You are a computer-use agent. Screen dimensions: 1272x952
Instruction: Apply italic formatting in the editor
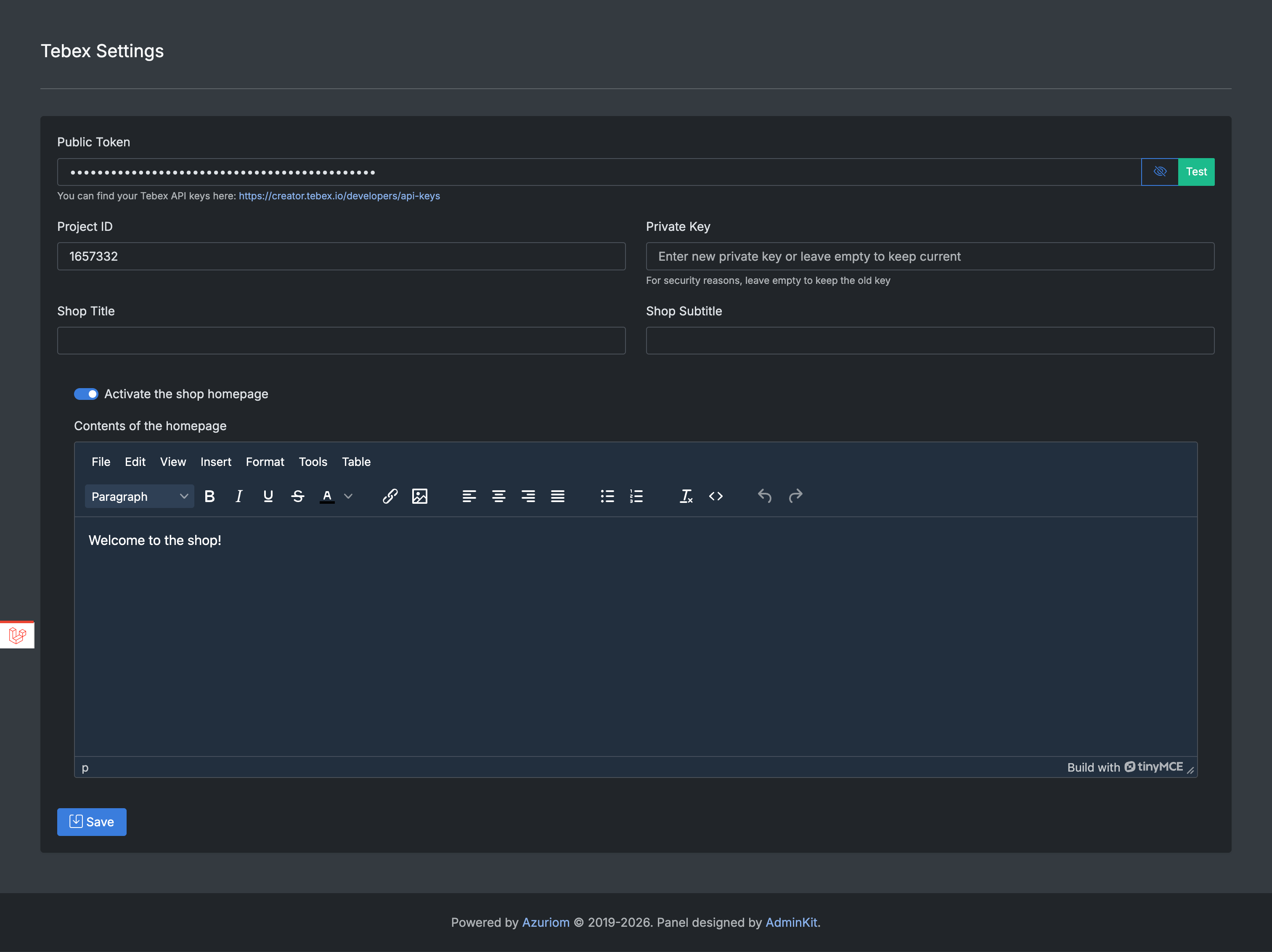238,496
